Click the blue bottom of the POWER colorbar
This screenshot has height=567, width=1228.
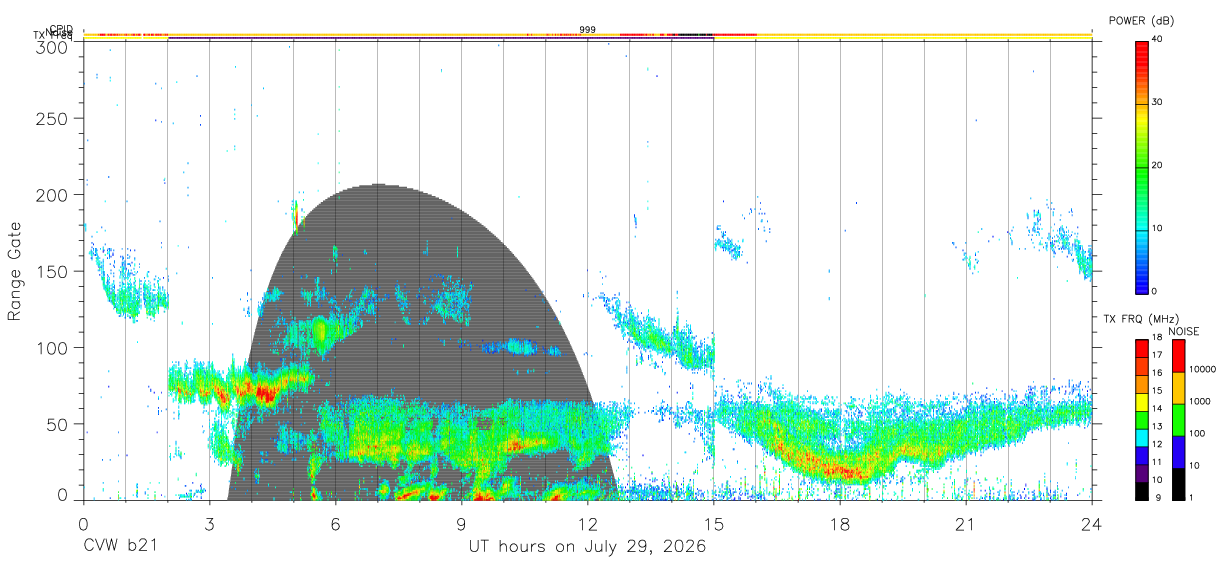(1142, 280)
